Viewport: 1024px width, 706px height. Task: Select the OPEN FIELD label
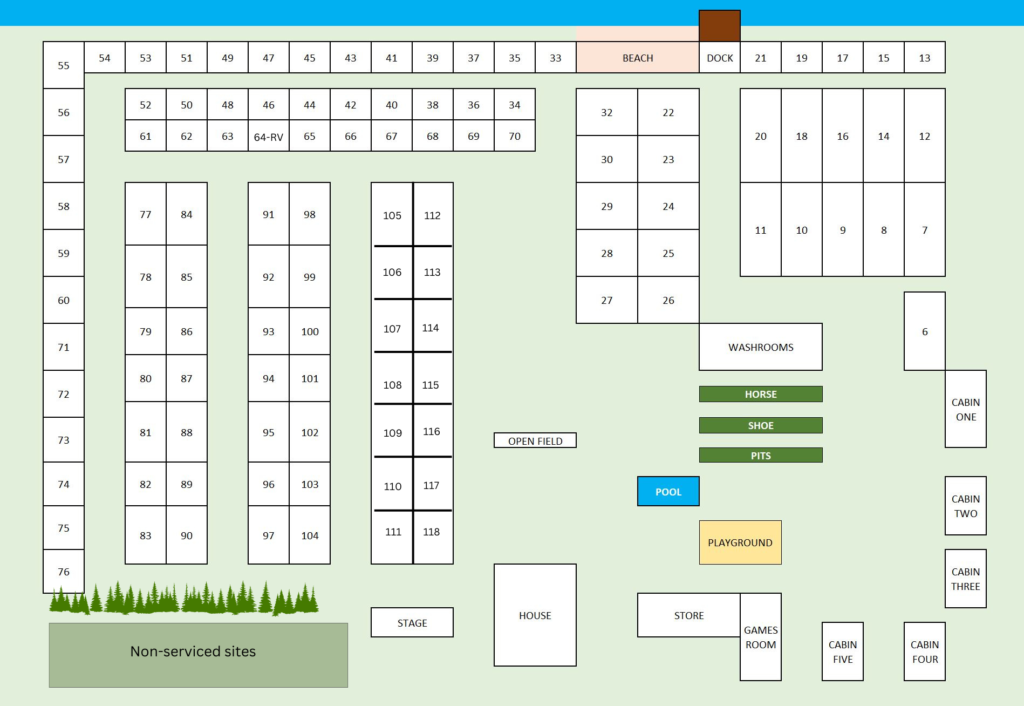535,440
